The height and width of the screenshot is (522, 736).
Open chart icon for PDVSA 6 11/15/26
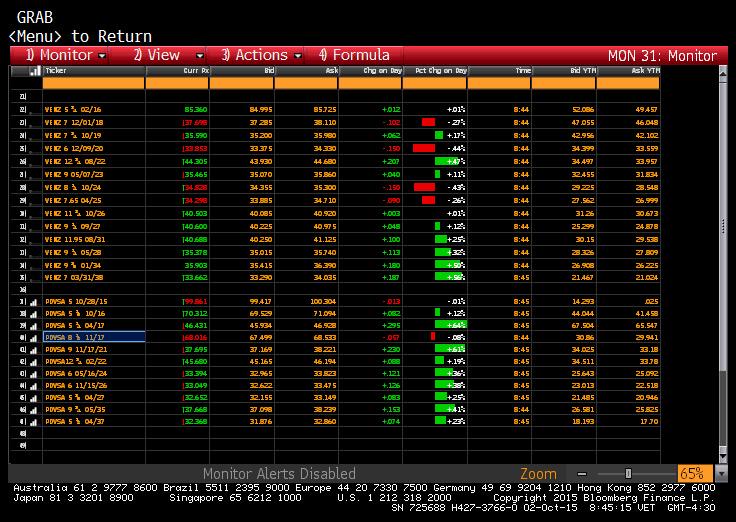(33, 386)
